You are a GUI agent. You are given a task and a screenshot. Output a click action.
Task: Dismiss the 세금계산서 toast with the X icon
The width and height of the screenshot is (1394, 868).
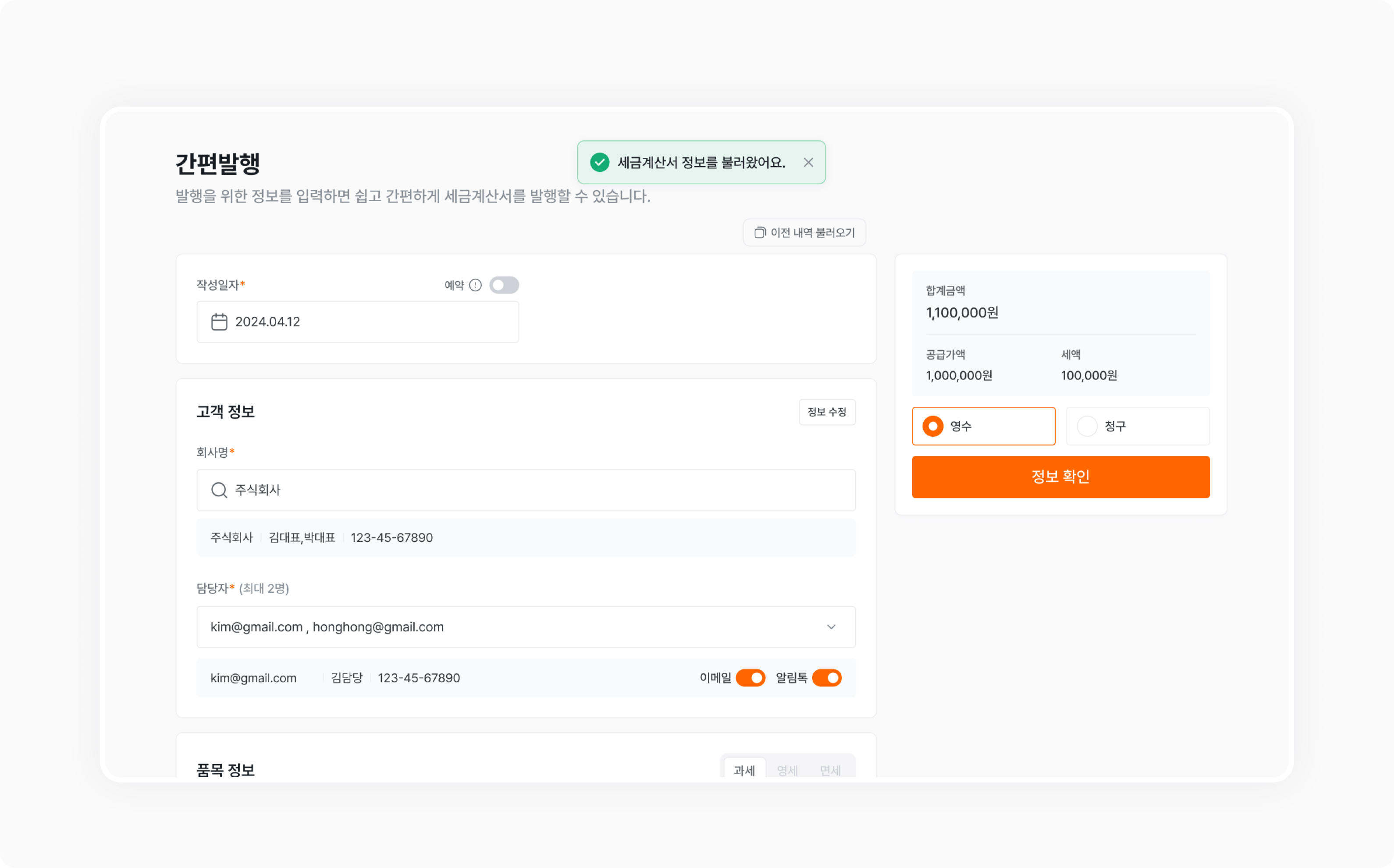tap(809, 163)
